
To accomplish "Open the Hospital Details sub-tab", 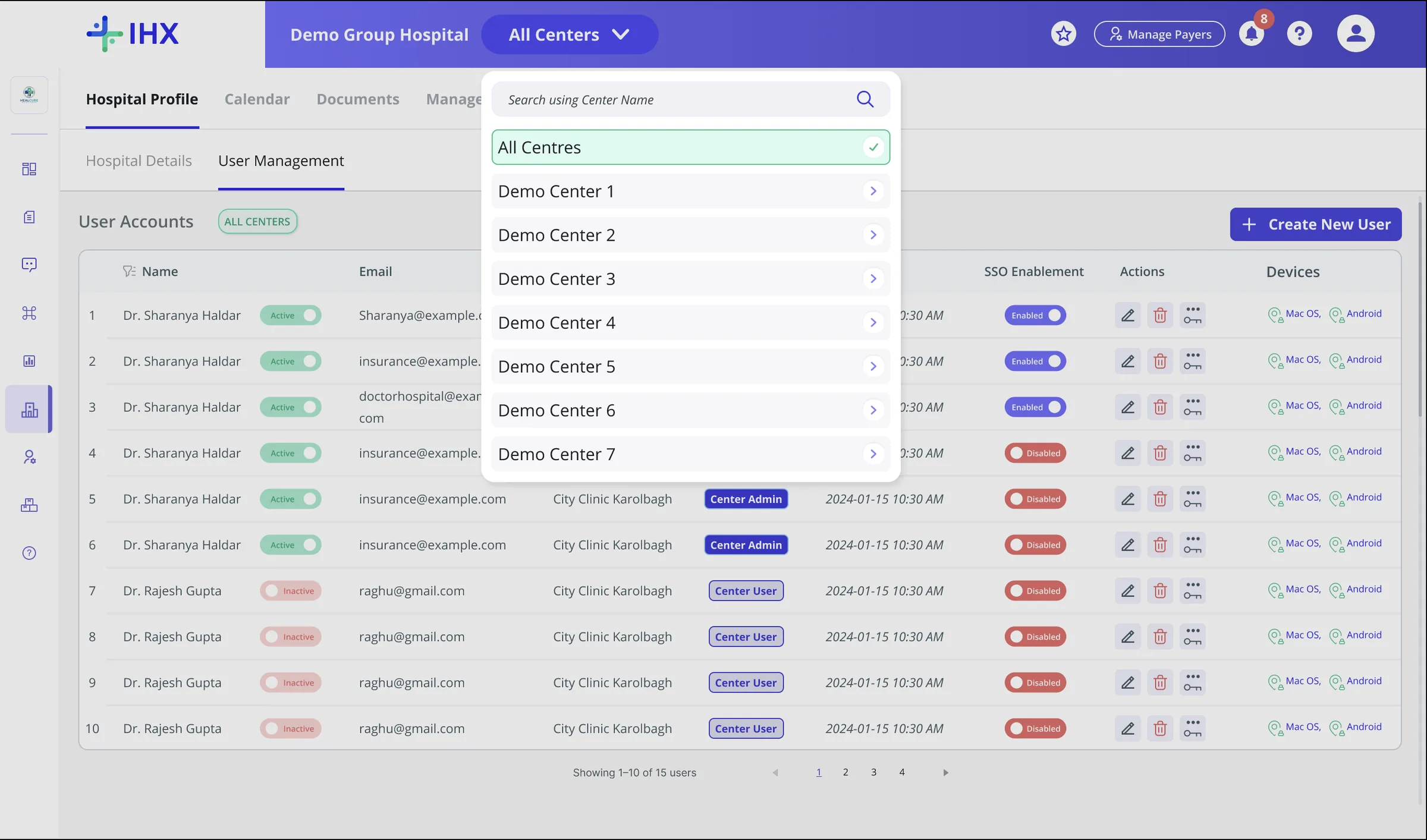I will pos(139,161).
